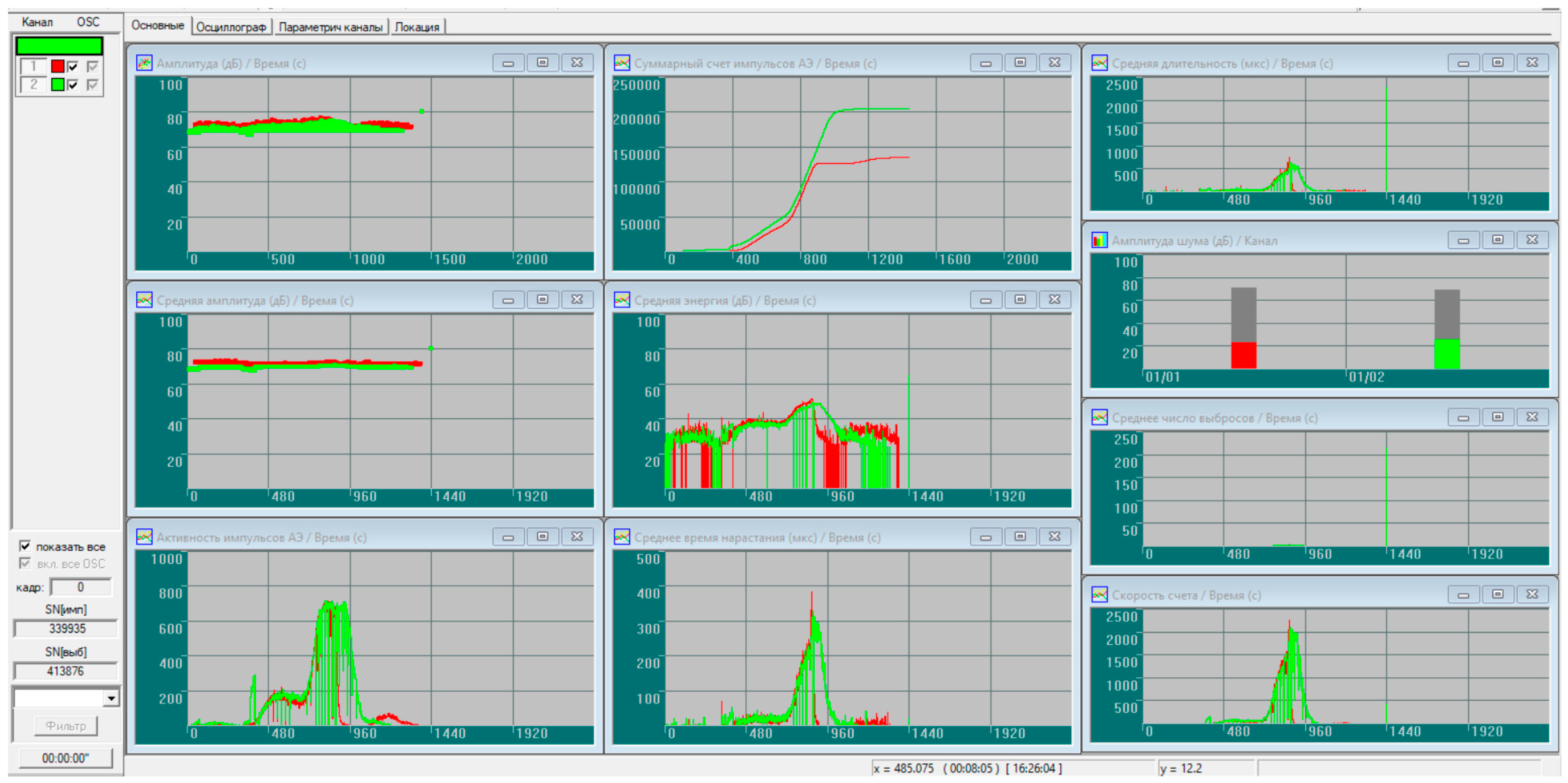Click the Суммарный счет импульсов chart icon
This screenshot has height=783, width=1568.
[x=622, y=63]
